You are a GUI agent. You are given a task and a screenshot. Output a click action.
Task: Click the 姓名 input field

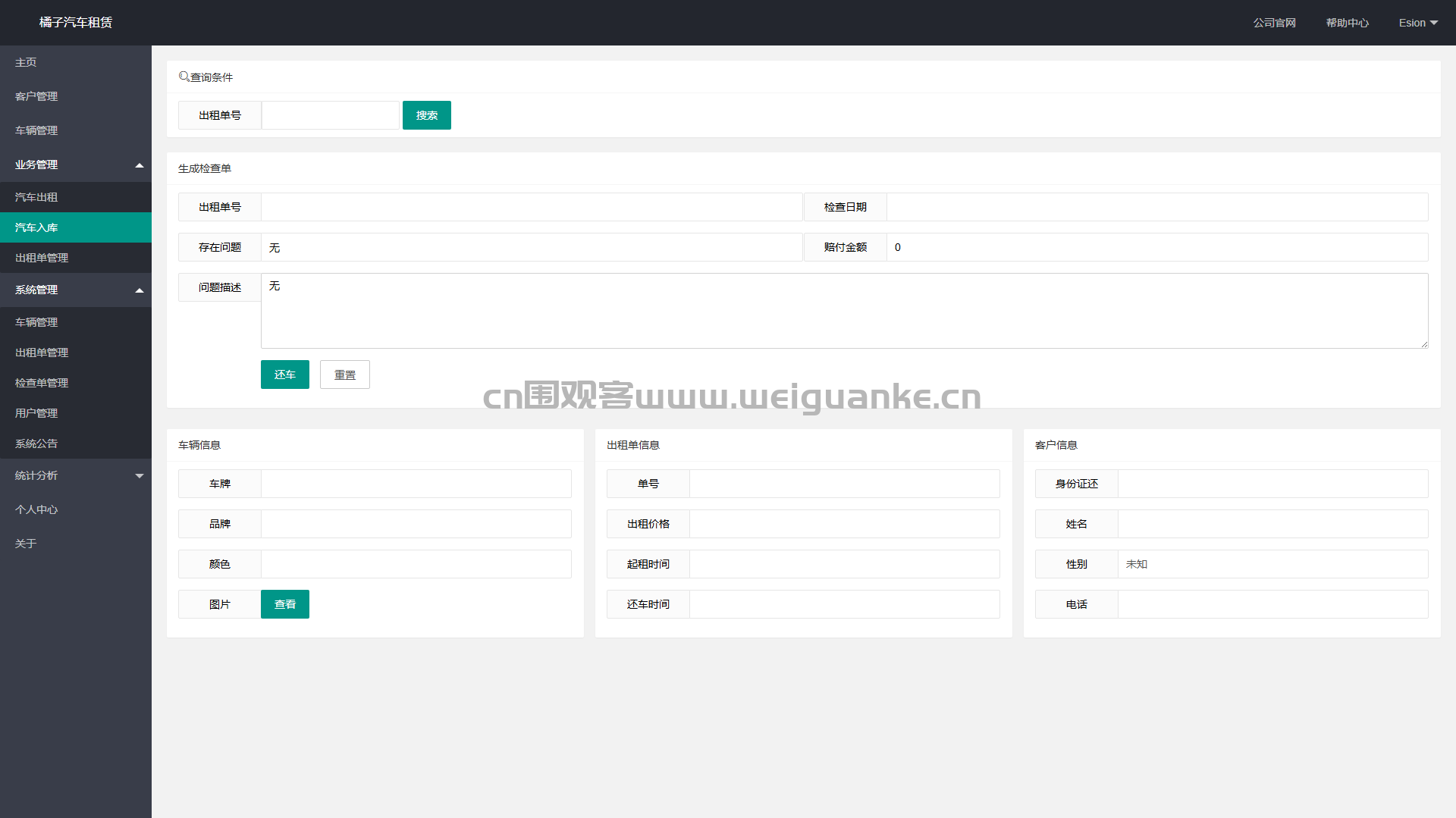pos(1273,524)
